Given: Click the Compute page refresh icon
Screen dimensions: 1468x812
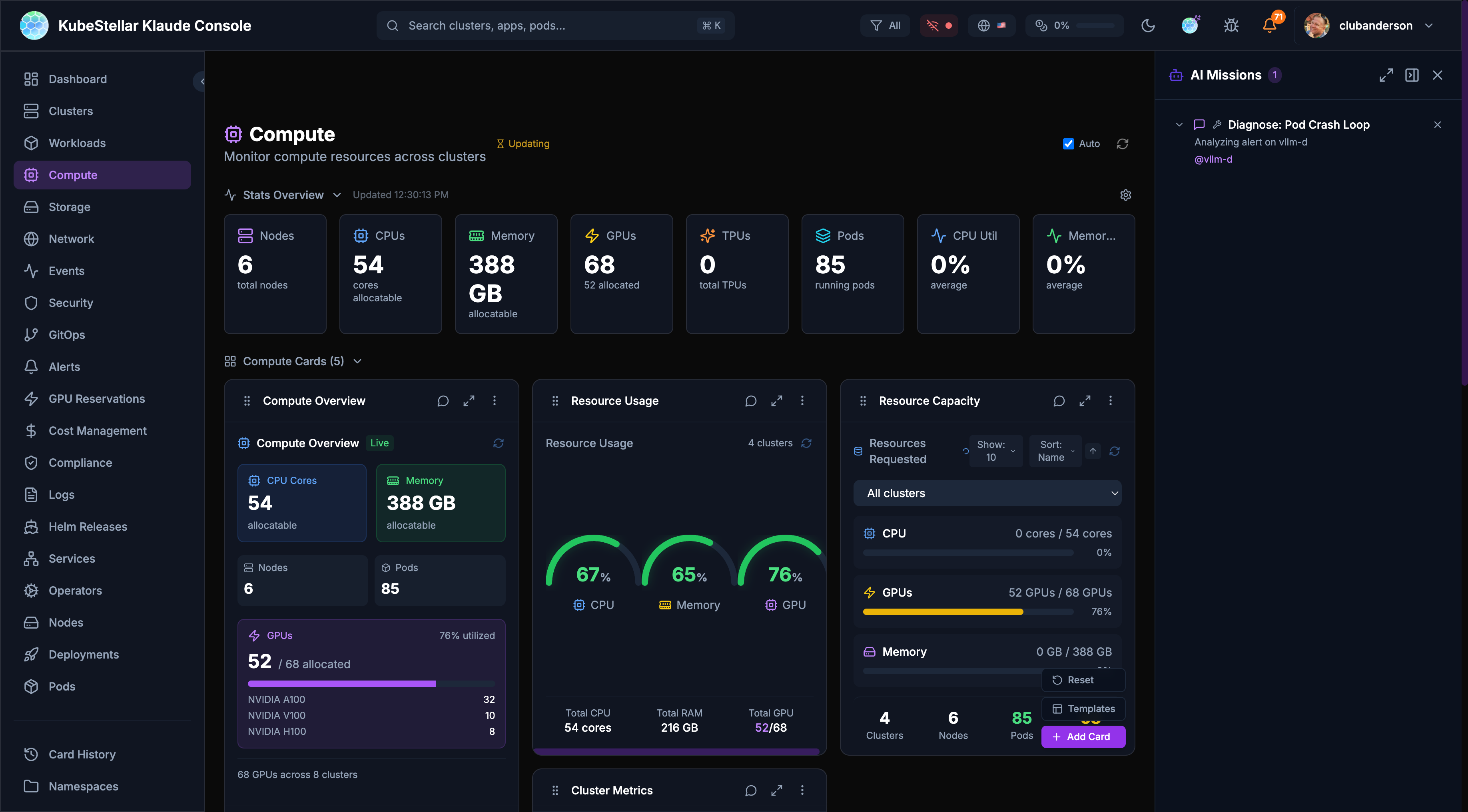Looking at the screenshot, I should (1122, 143).
